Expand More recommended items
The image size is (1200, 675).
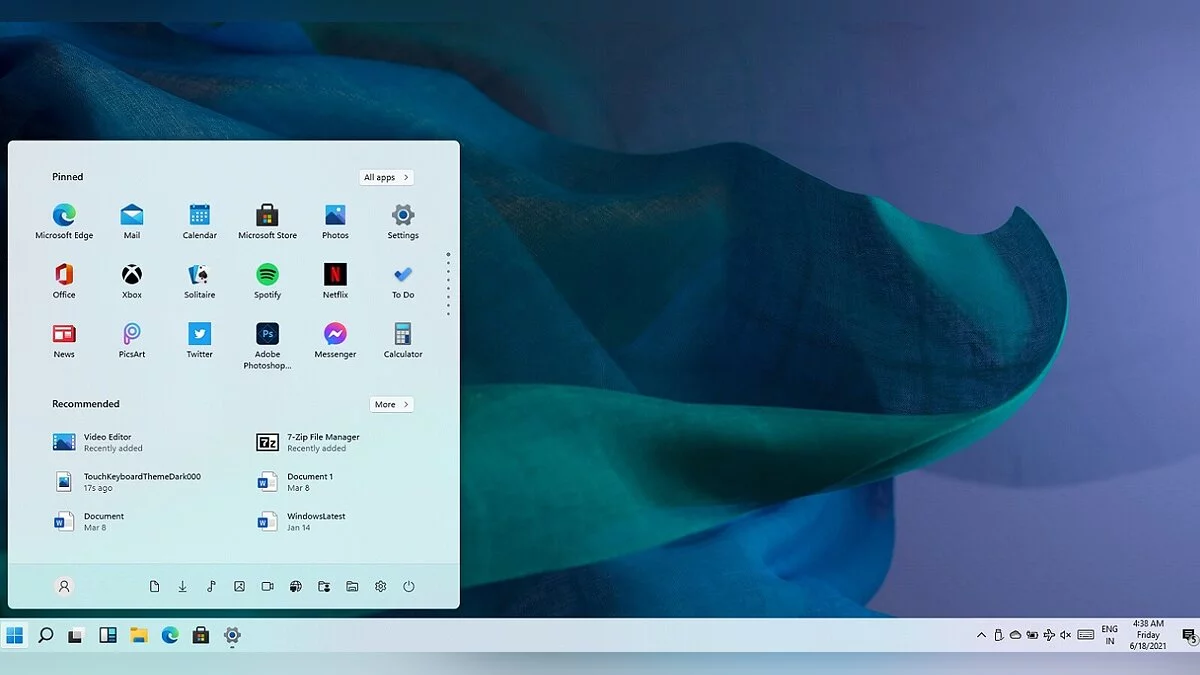click(391, 404)
